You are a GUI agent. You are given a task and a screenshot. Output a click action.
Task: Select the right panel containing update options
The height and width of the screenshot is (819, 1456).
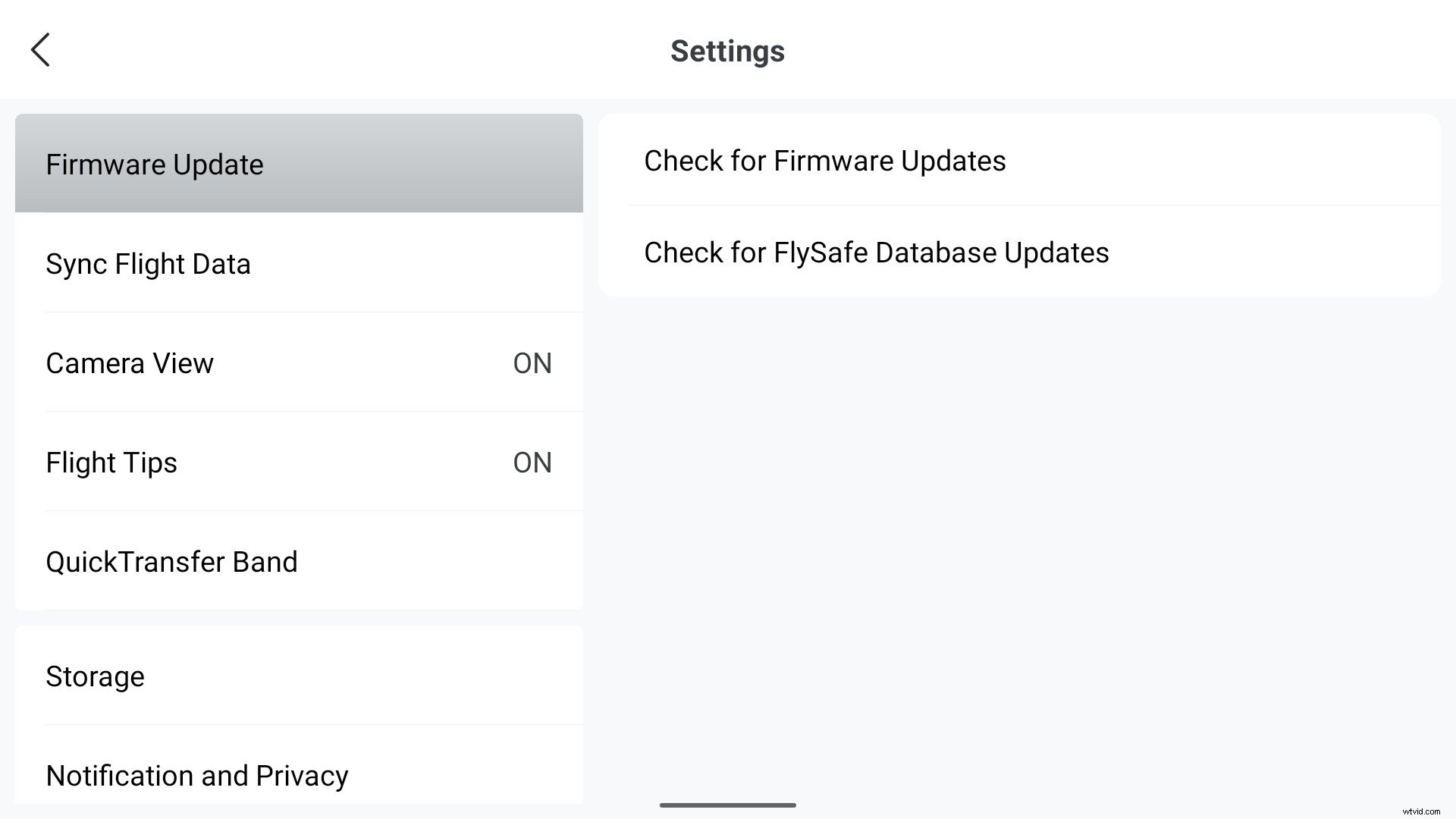pyautogui.click(x=1018, y=206)
